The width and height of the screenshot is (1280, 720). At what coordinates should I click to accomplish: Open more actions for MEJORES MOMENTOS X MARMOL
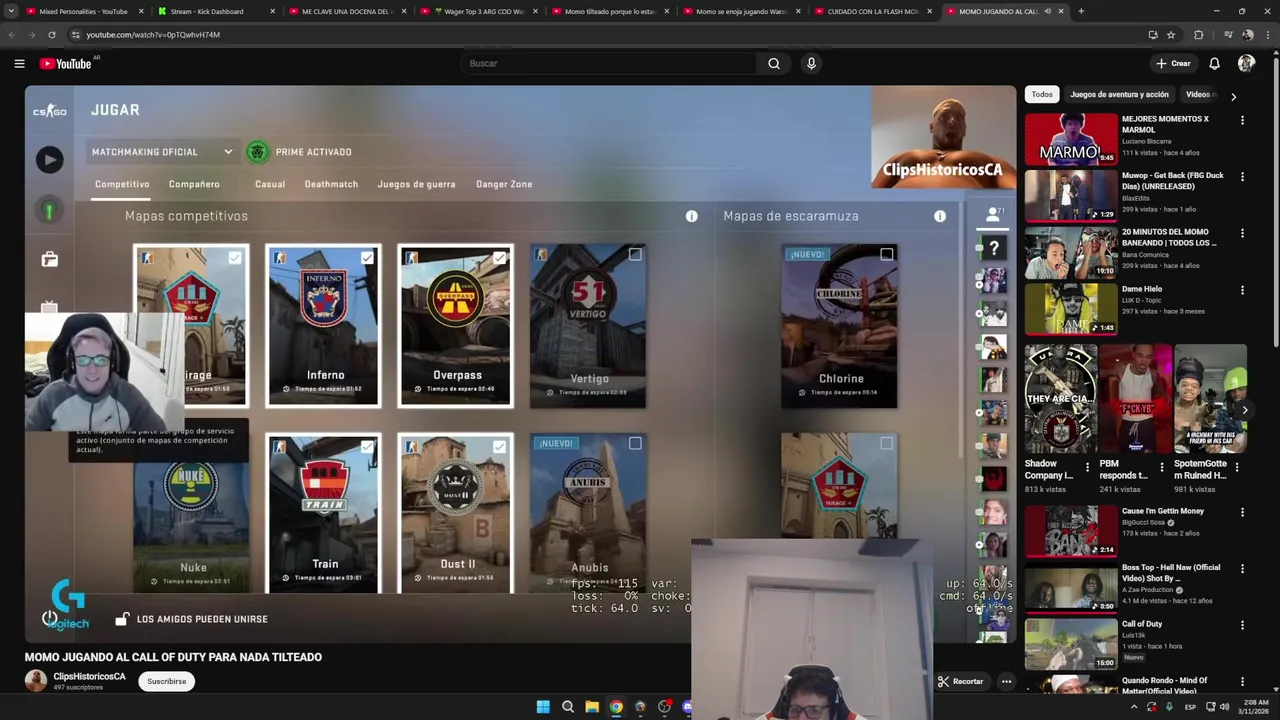1242,120
